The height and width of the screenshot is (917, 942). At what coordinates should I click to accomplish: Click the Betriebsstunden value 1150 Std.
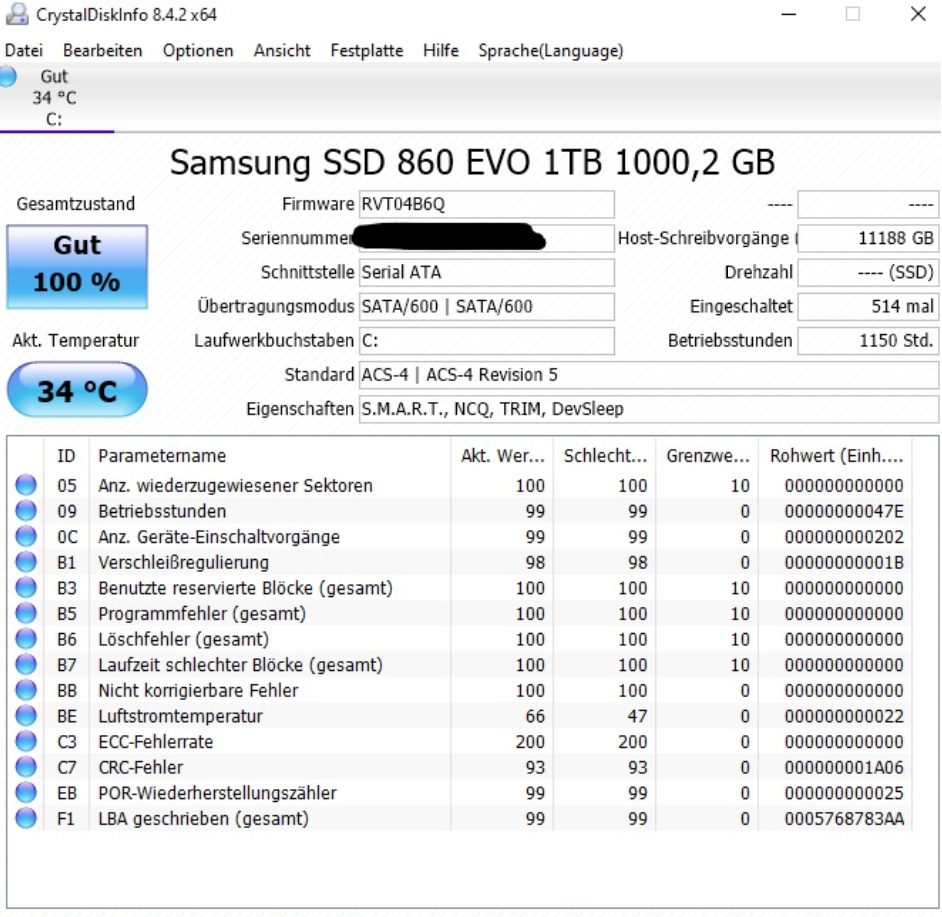(x=868, y=341)
